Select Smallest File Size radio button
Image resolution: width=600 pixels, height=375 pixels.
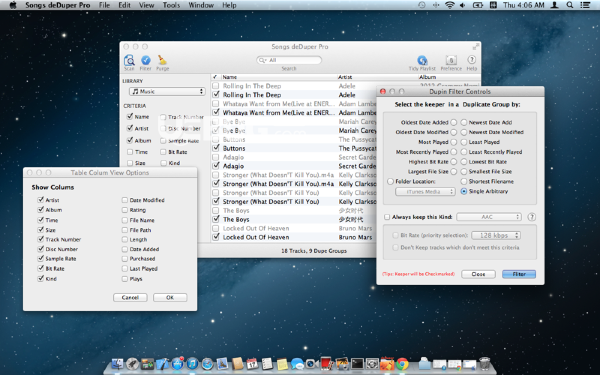pos(464,171)
